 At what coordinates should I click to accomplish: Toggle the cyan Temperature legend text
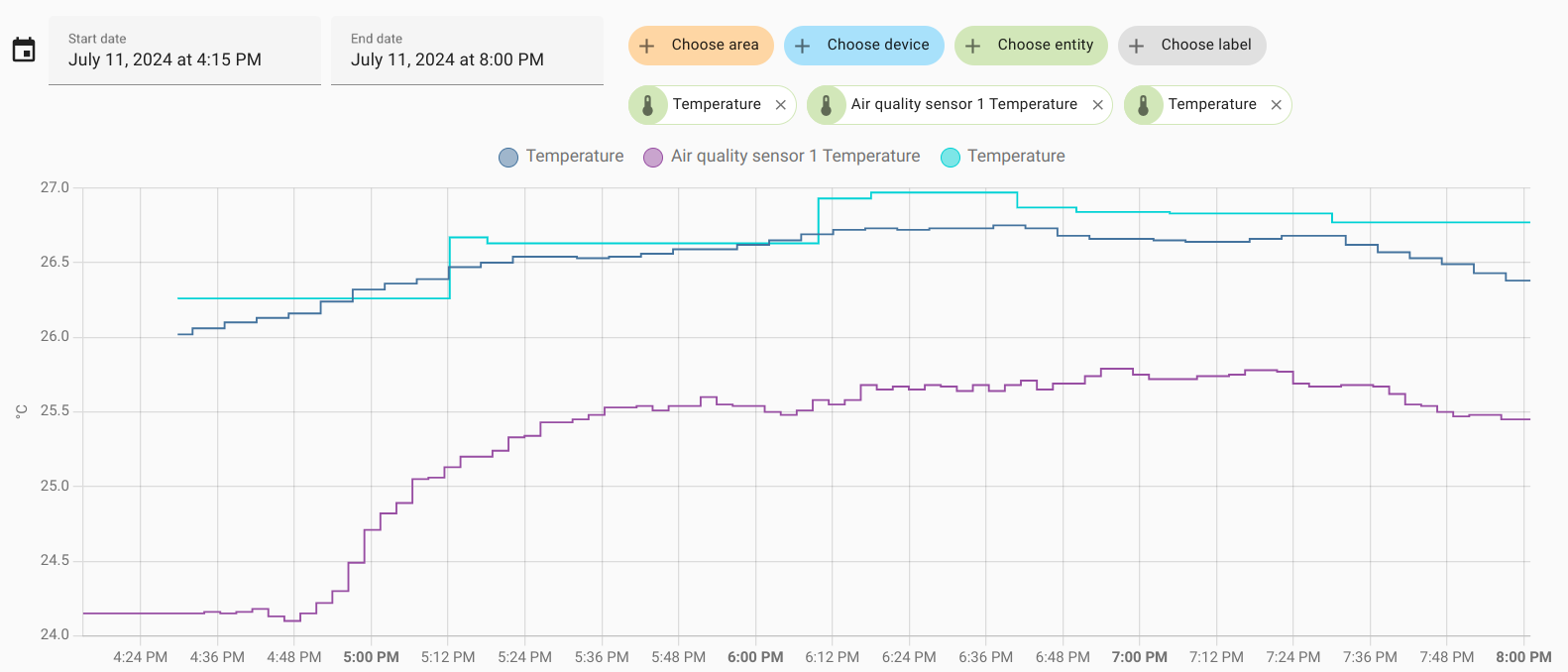pos(1016,157)
